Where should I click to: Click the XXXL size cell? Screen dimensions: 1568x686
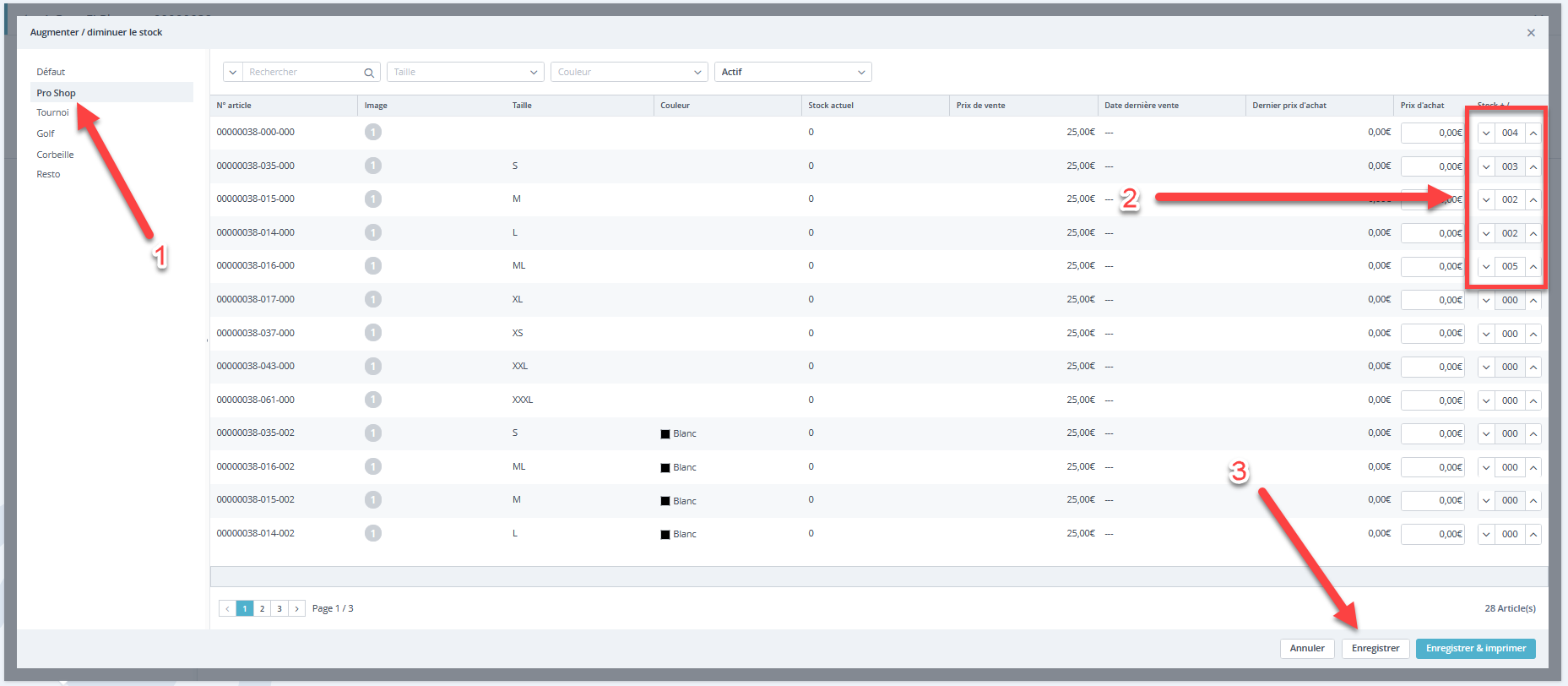[x=523, y=400]
